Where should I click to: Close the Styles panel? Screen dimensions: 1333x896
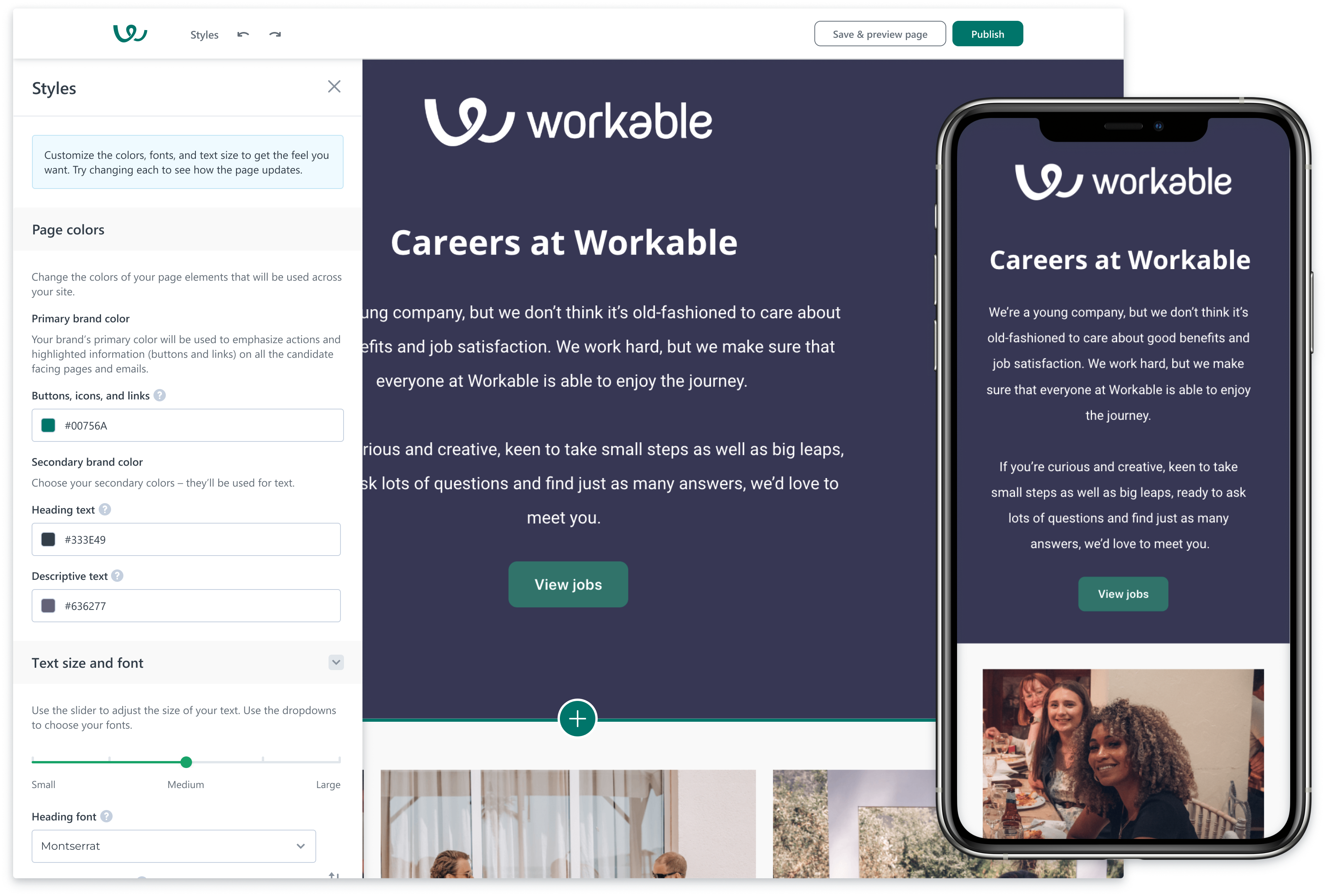[334, 87]
